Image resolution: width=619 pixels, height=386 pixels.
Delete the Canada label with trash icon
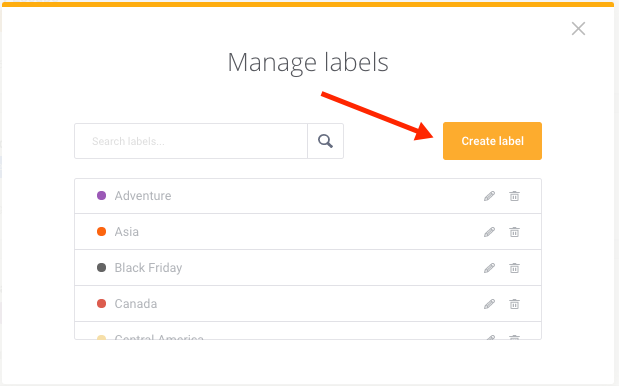click(514, 304)
